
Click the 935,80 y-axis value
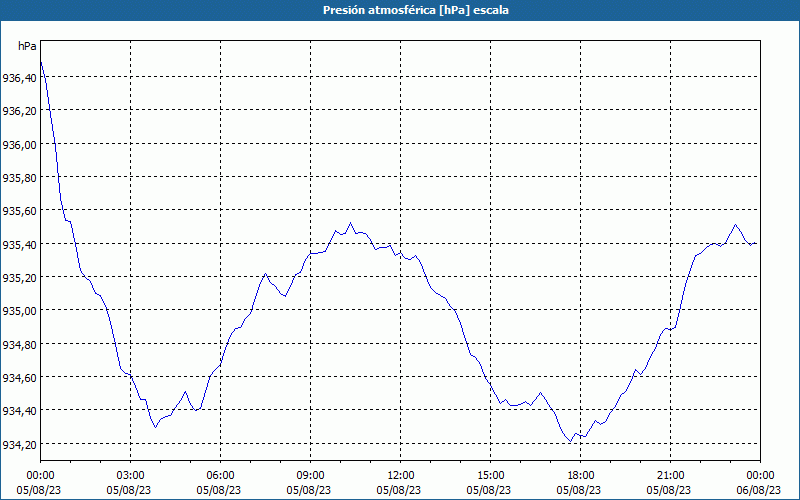click(x=19, y=178)
